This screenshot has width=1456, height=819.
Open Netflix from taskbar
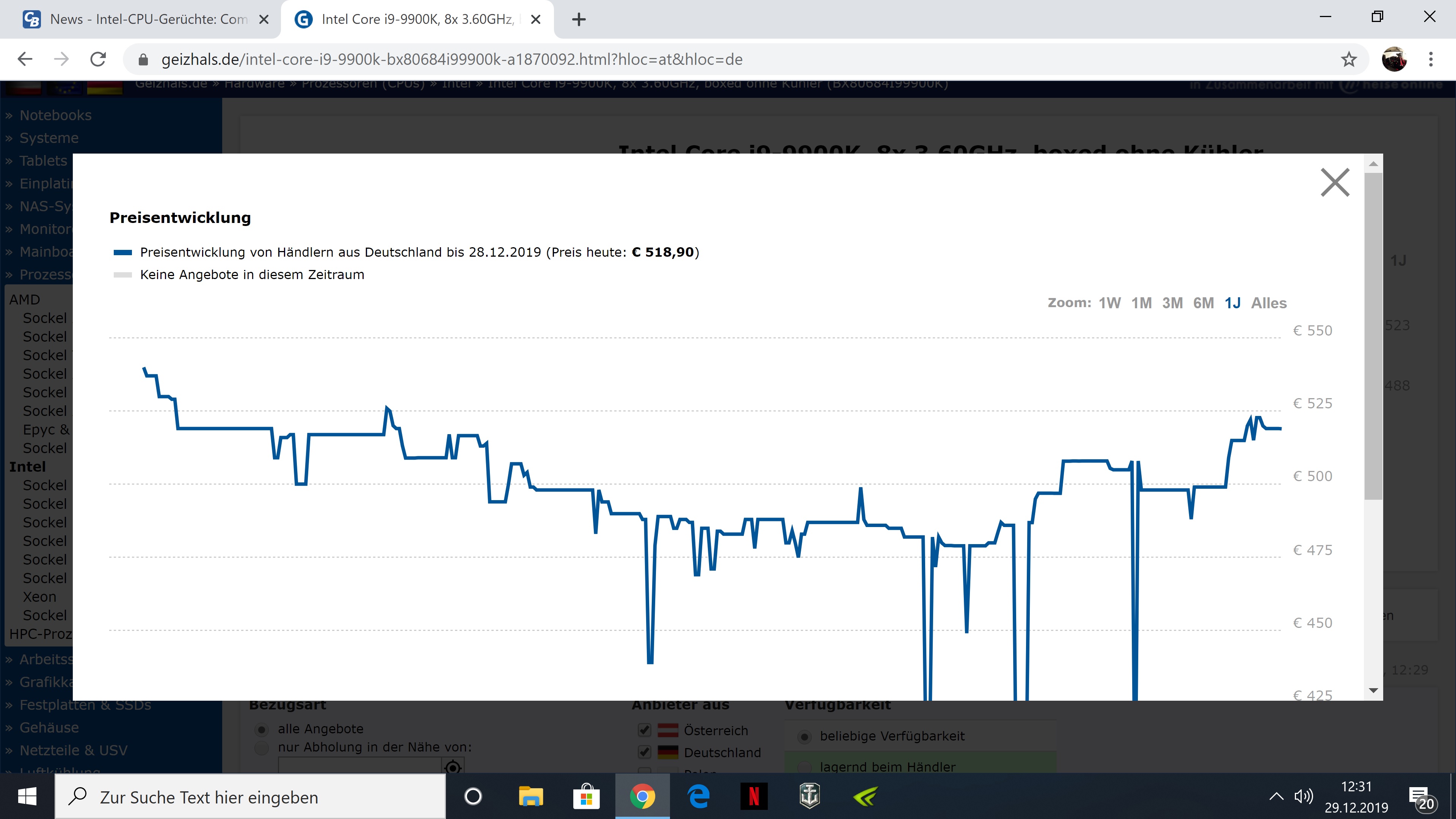pyautogui.click(x=753, y=797)
